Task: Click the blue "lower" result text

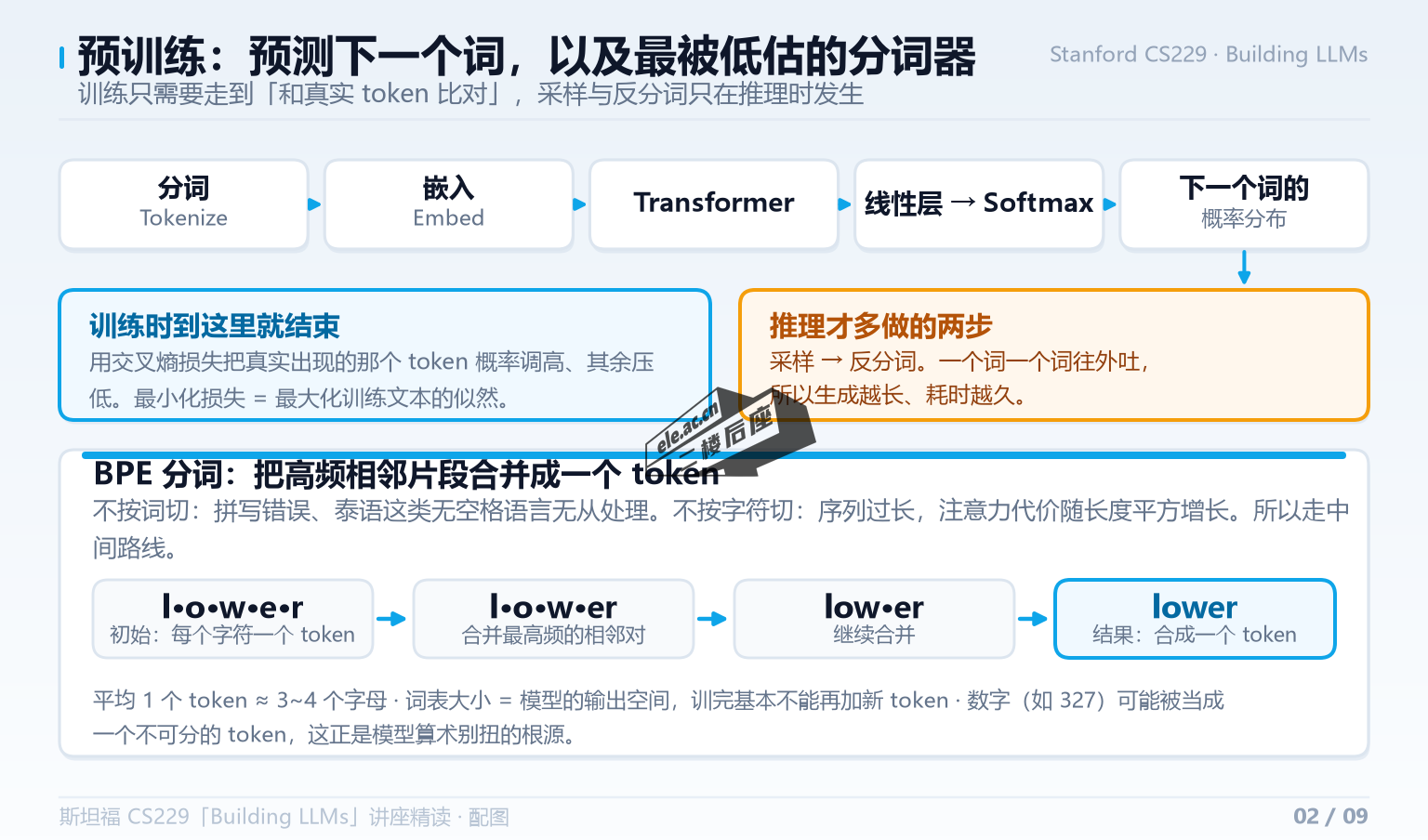Action: [1195, 607]
